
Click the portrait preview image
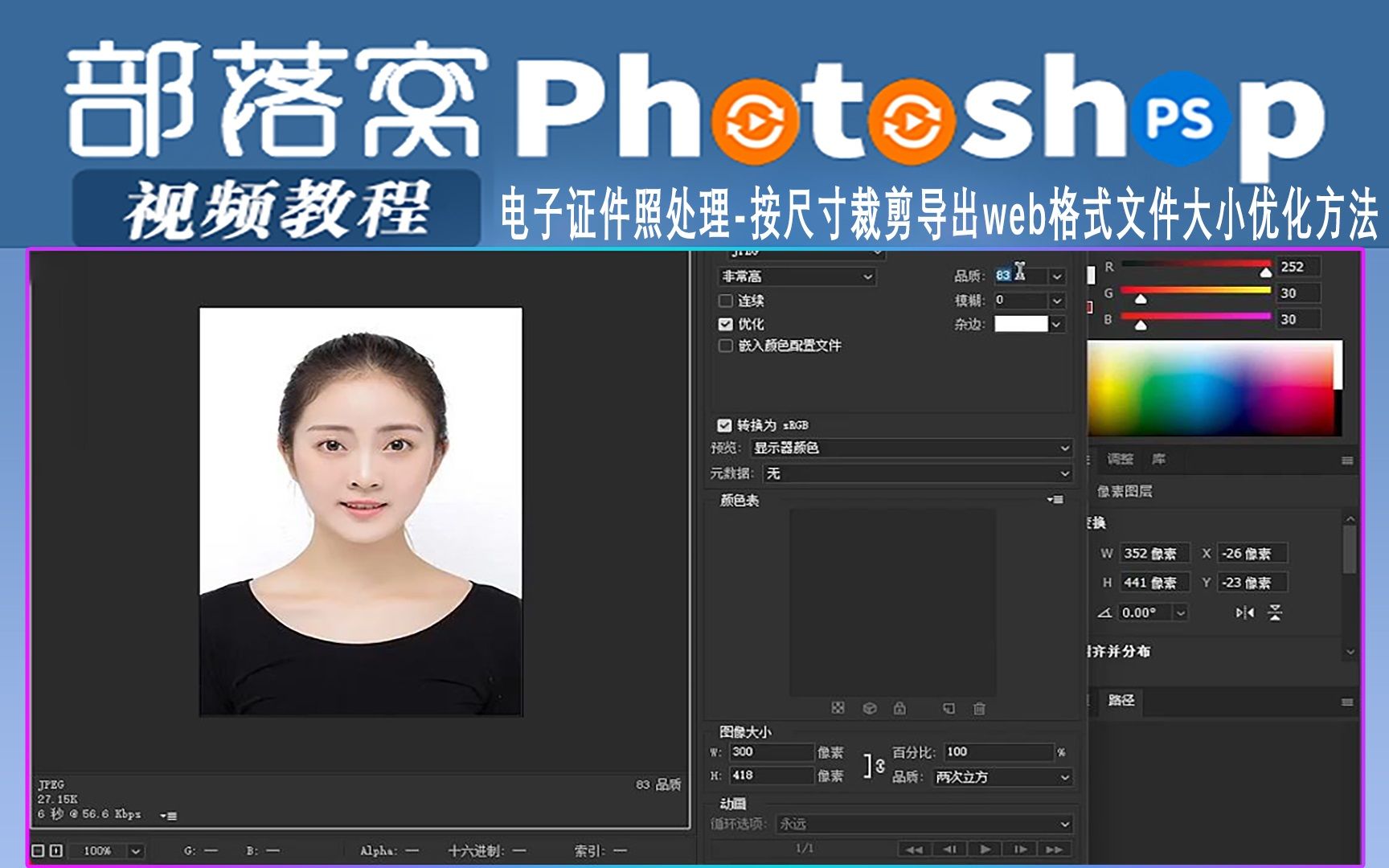click(361, 511)
